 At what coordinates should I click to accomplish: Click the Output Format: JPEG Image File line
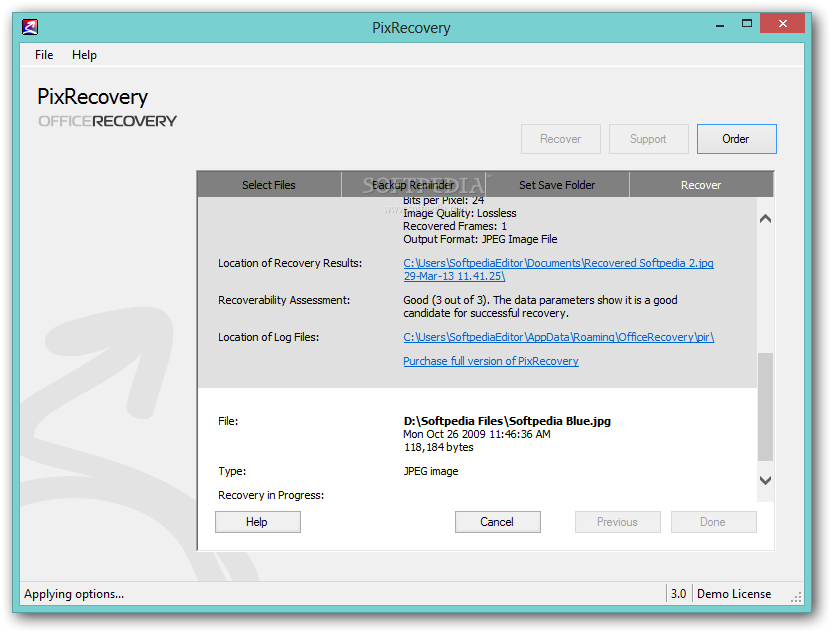[x=480, y=239]
